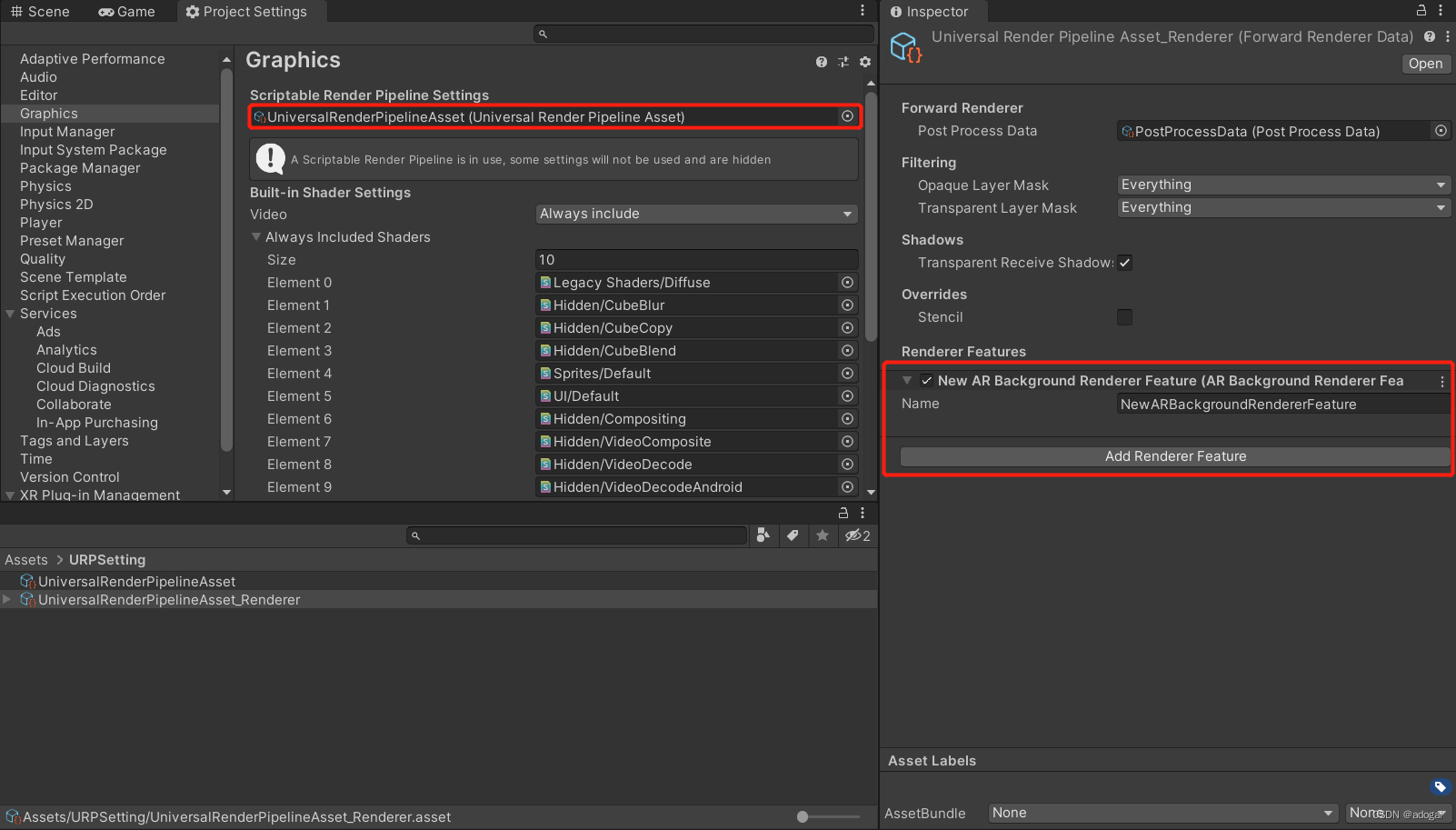Toggle the favorites star filter in Project window
This screenshot has height=830, width=1456.
tap(823, 535)
